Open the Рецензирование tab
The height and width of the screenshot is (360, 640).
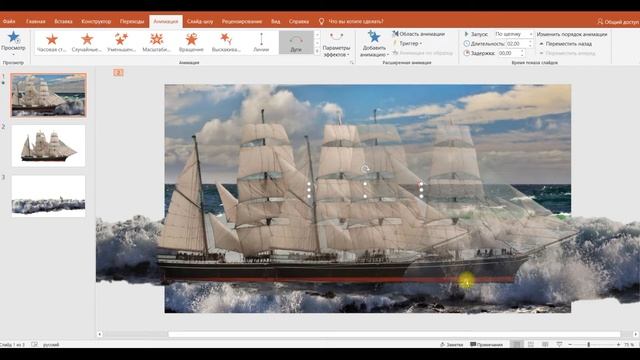click(242, 21)
